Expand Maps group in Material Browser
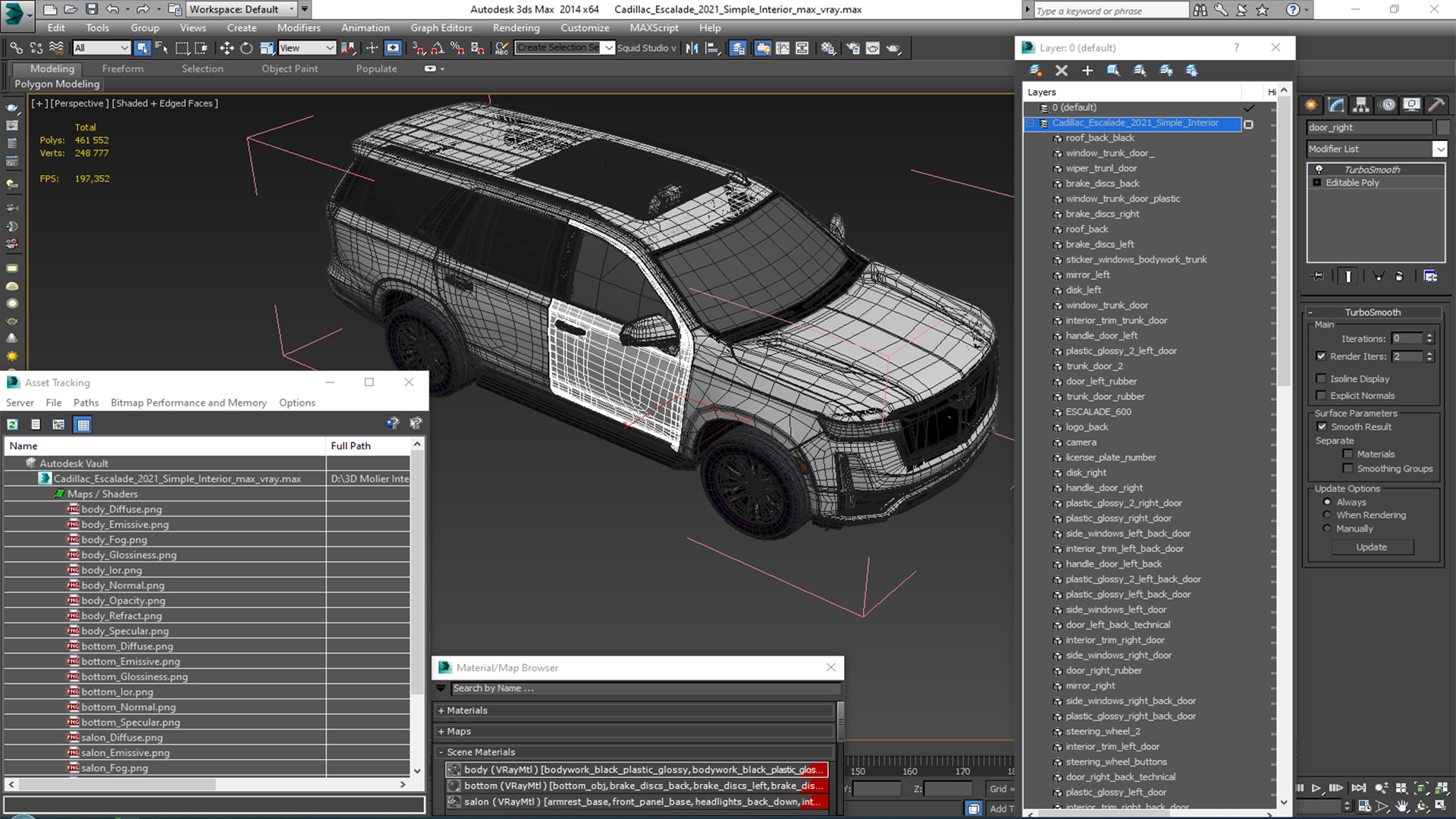 point(441,732)
